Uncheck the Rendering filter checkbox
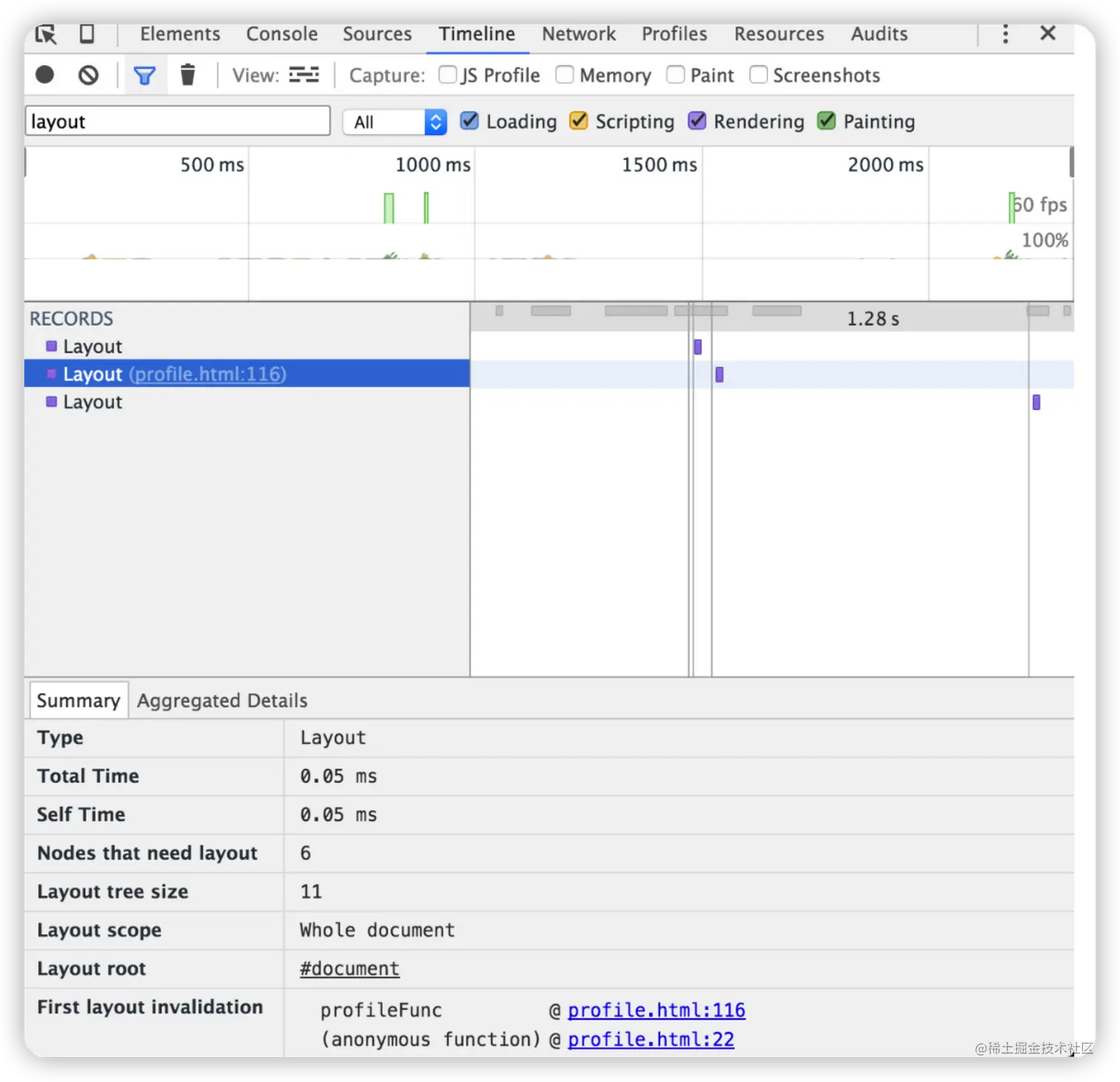 [x=697, y=121]
